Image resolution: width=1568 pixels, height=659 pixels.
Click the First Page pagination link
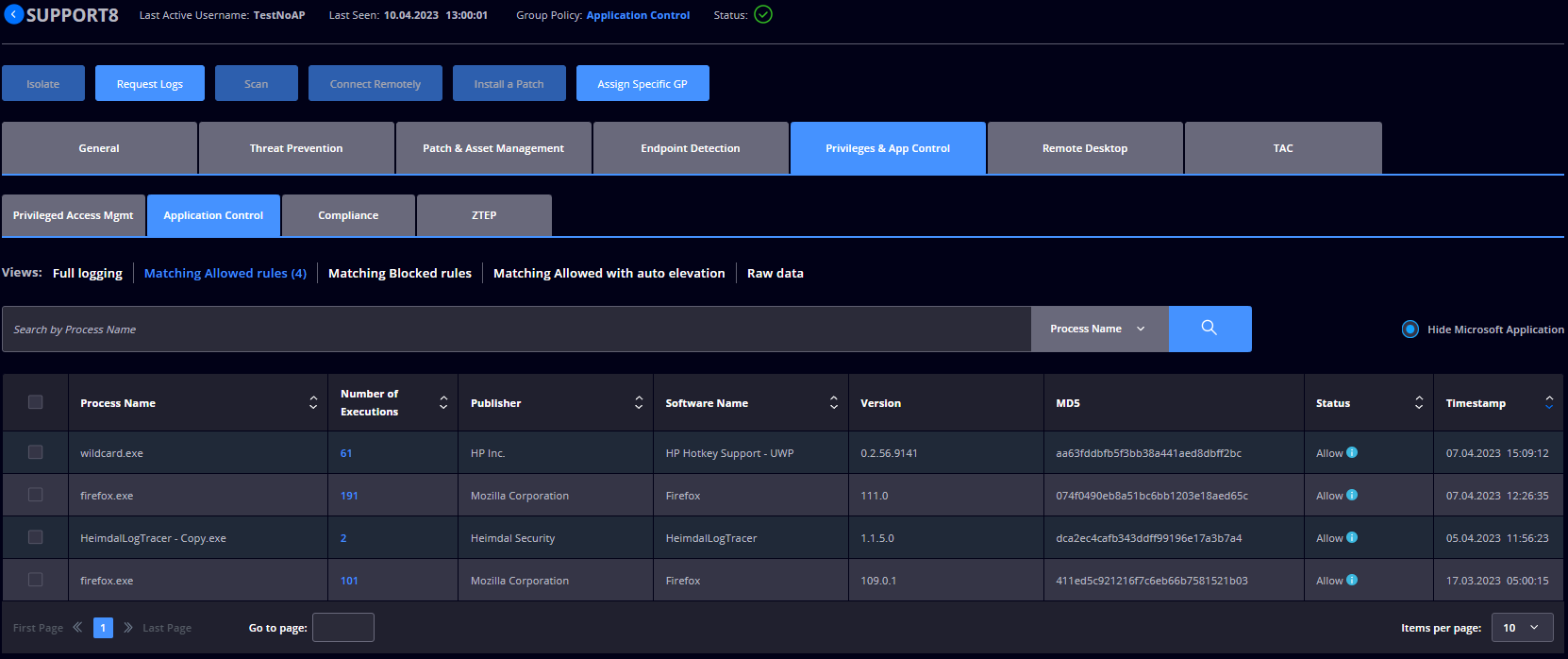pyautogui.click(x=38, y=628)
